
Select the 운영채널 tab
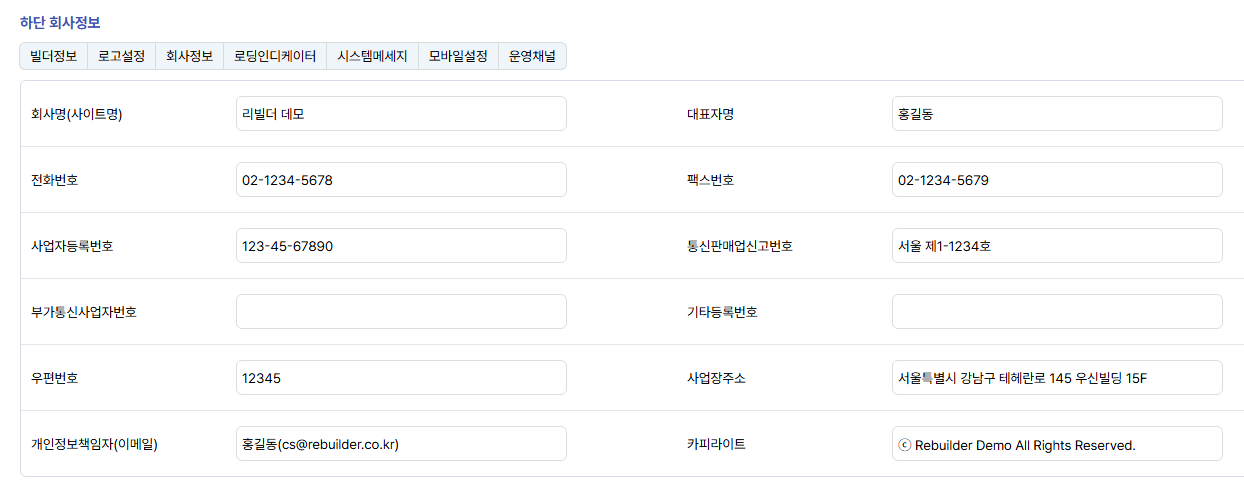[532, 57]
